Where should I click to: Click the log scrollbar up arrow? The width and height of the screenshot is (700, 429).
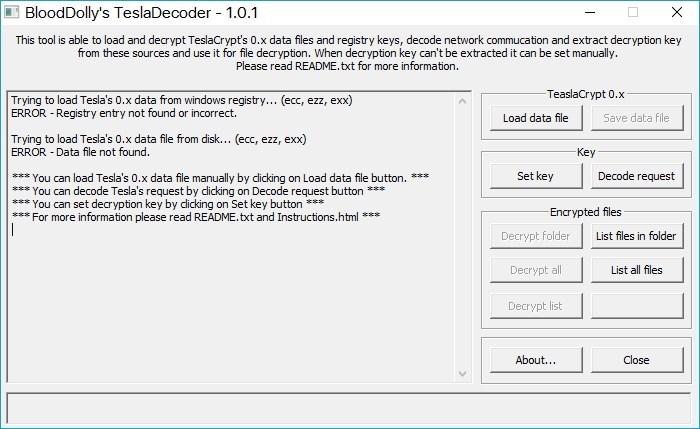(x=462, y=101)
